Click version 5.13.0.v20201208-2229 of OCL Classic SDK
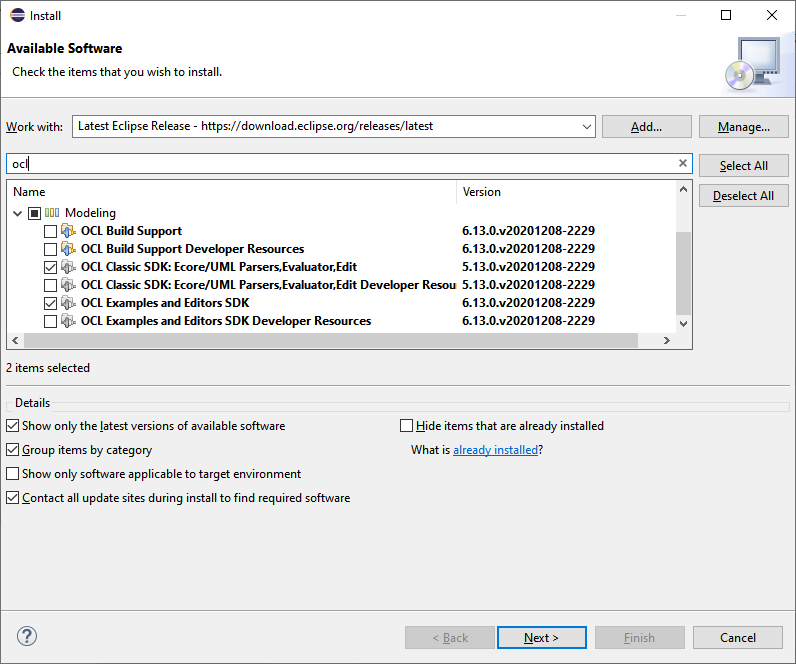Viewport: 796px width, 664px height. (528, 267)
